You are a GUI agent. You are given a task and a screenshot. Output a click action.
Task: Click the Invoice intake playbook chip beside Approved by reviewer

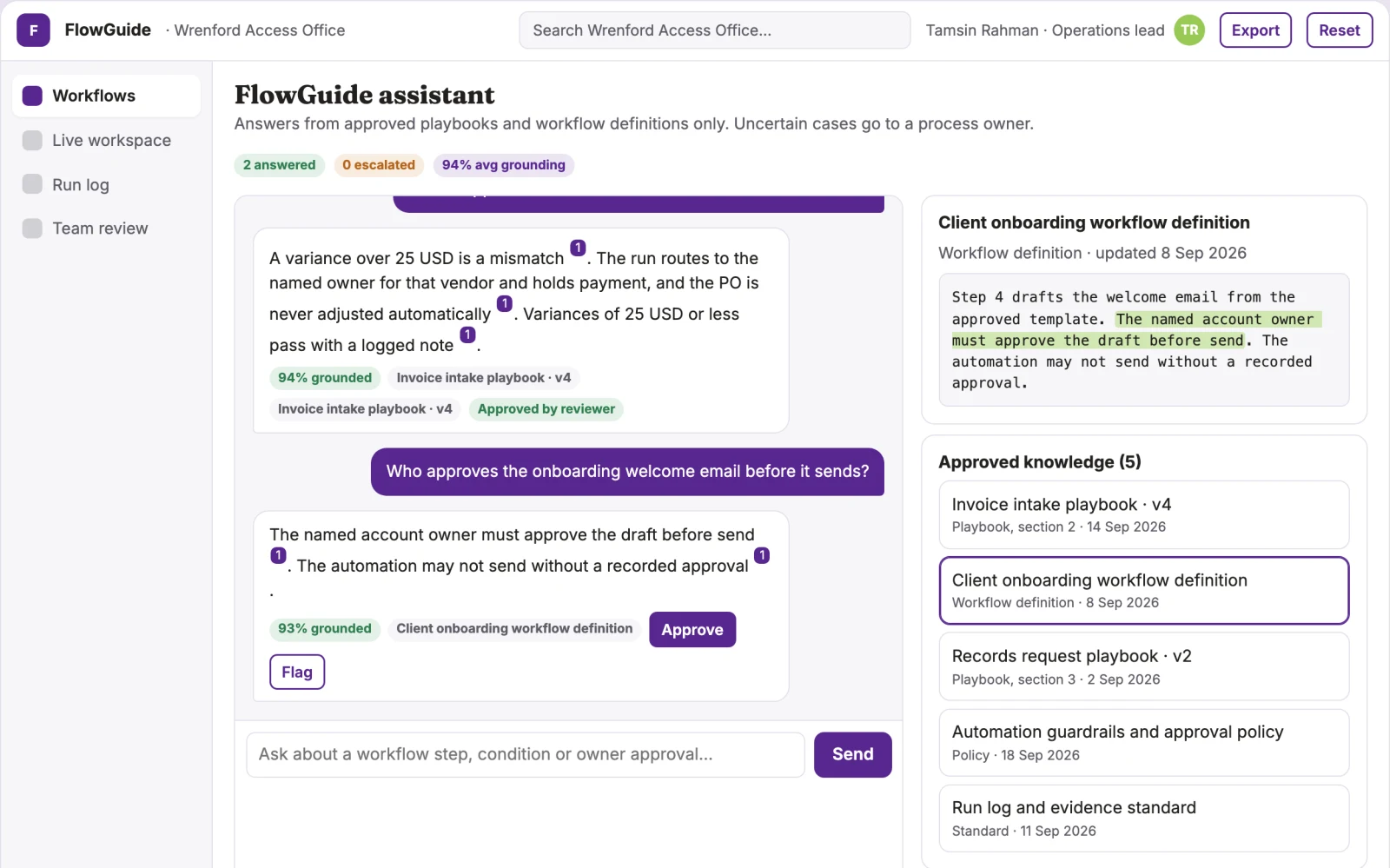tap(365, 409)
